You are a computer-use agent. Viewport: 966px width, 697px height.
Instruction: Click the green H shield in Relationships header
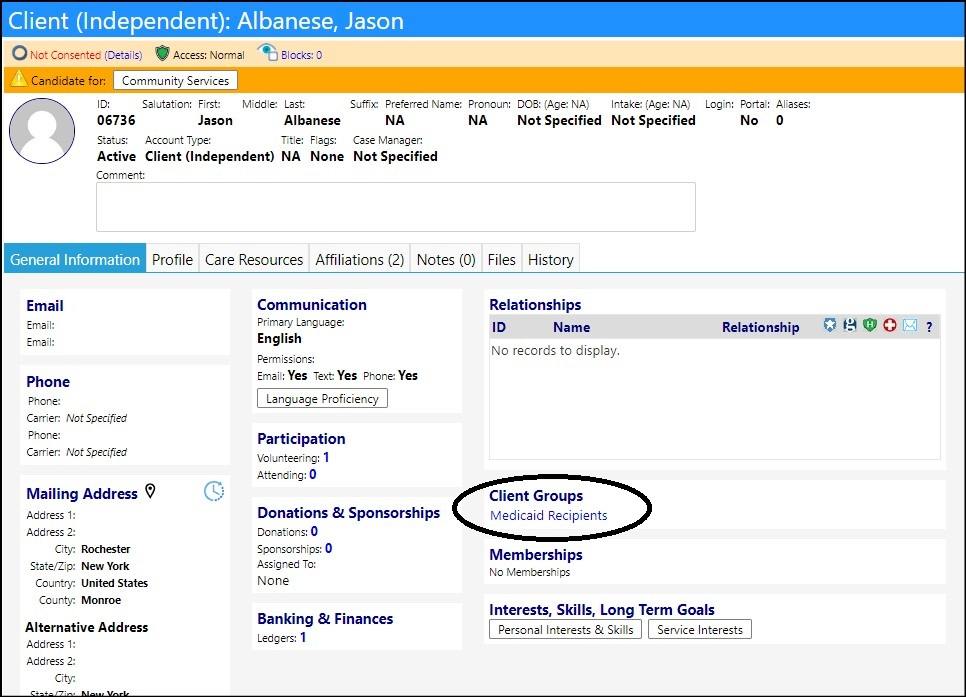point(869,325)
